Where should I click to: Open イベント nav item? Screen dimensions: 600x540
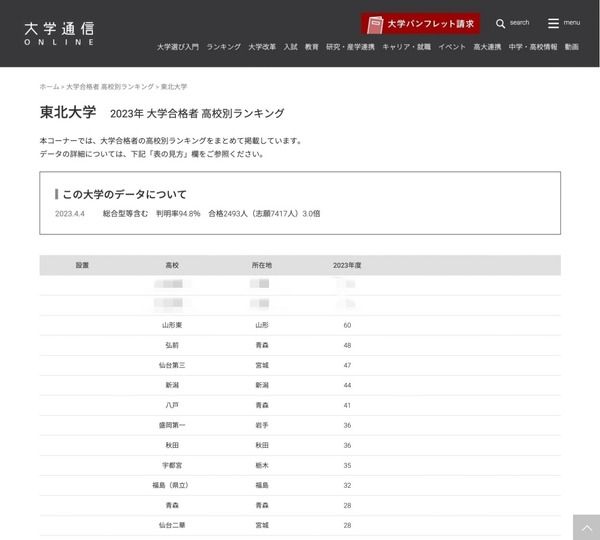(452, 47)
